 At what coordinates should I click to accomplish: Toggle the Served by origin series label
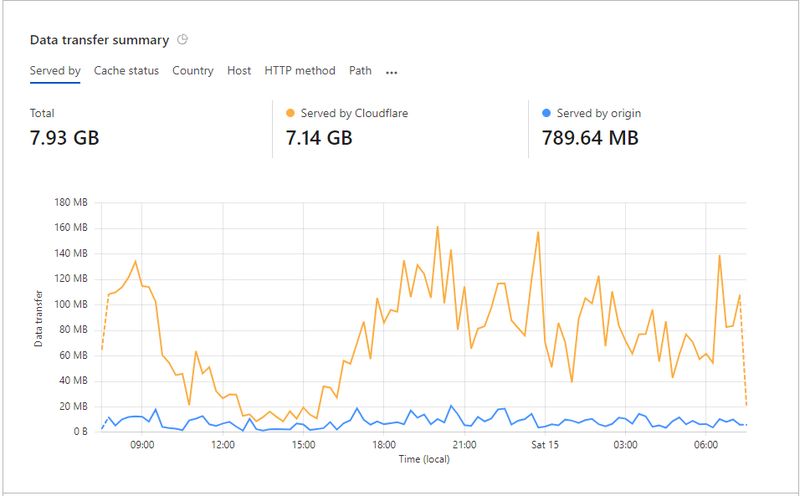(599, 113)
